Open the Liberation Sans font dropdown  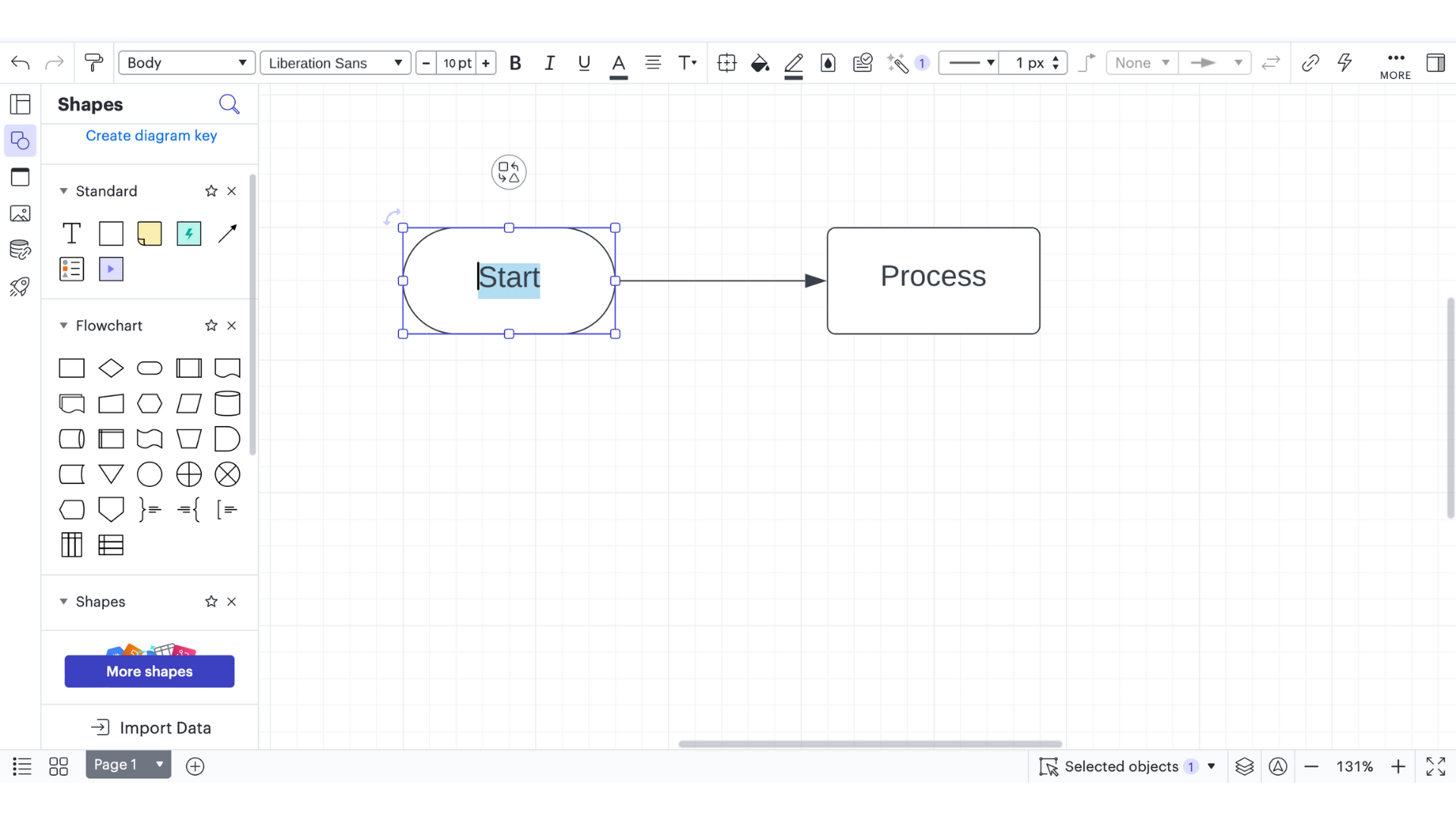(335, 63)
